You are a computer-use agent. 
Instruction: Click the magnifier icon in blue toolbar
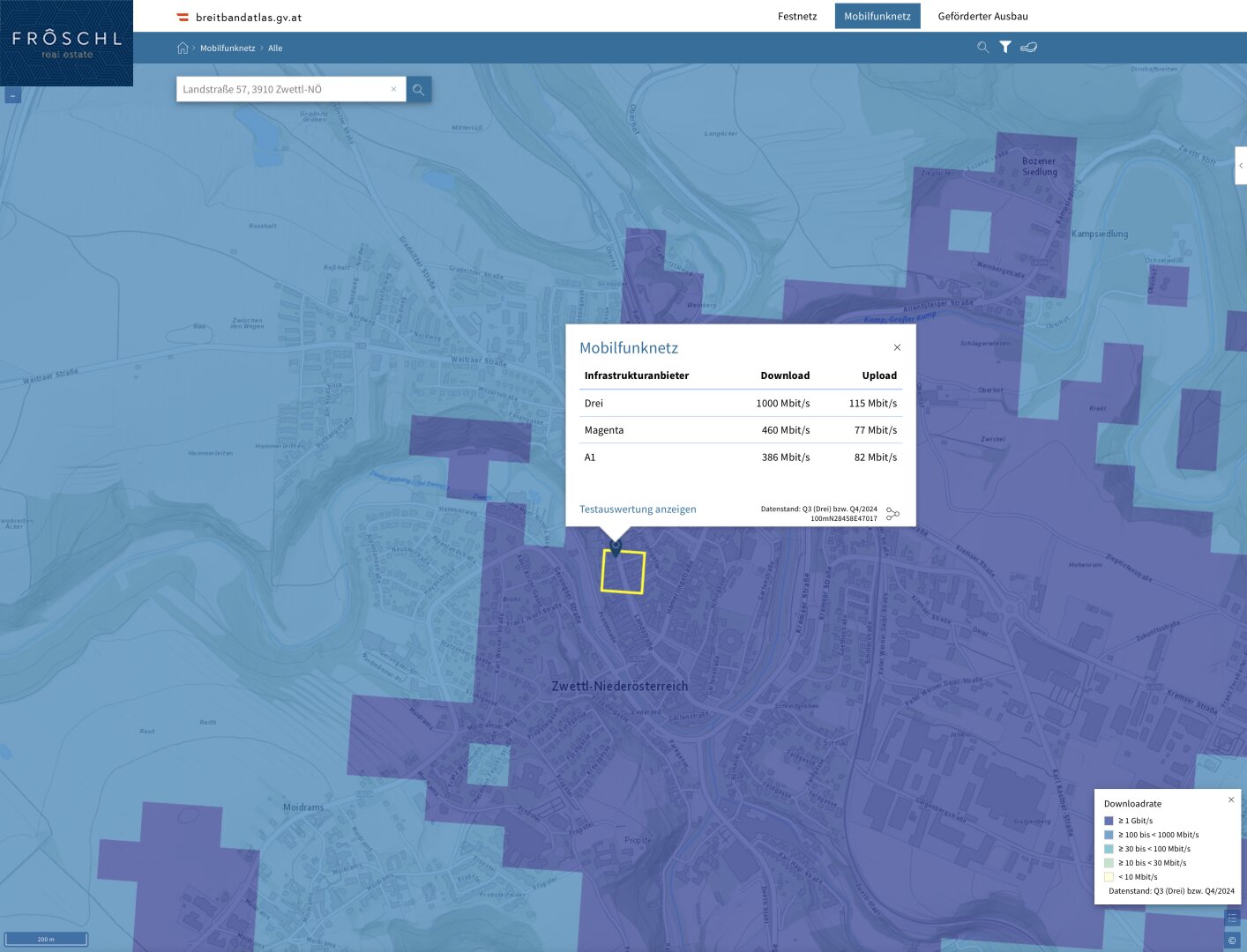[982, 48]
